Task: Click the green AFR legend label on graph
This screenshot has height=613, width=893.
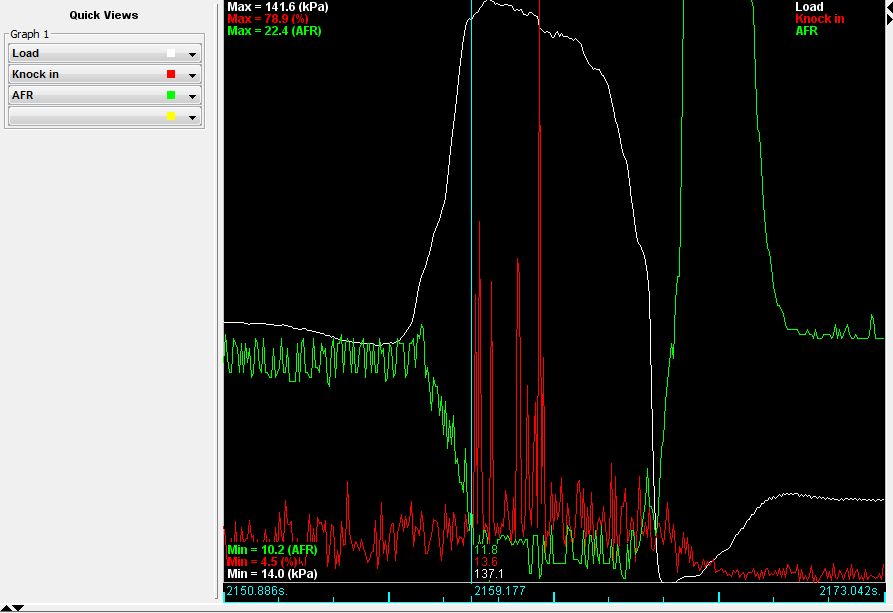Action: coord(806,31)
